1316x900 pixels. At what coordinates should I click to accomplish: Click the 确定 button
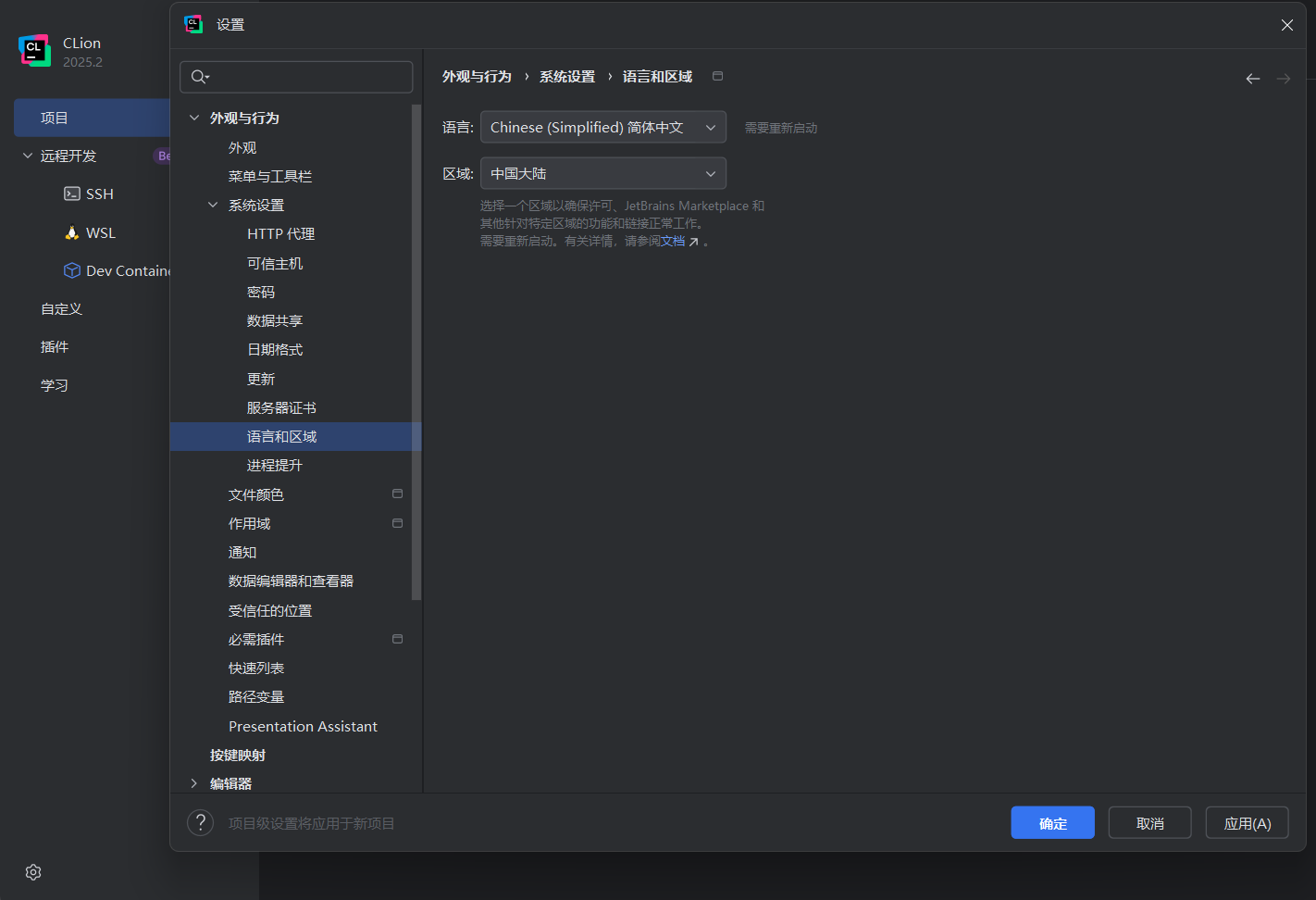point(1052,822)
